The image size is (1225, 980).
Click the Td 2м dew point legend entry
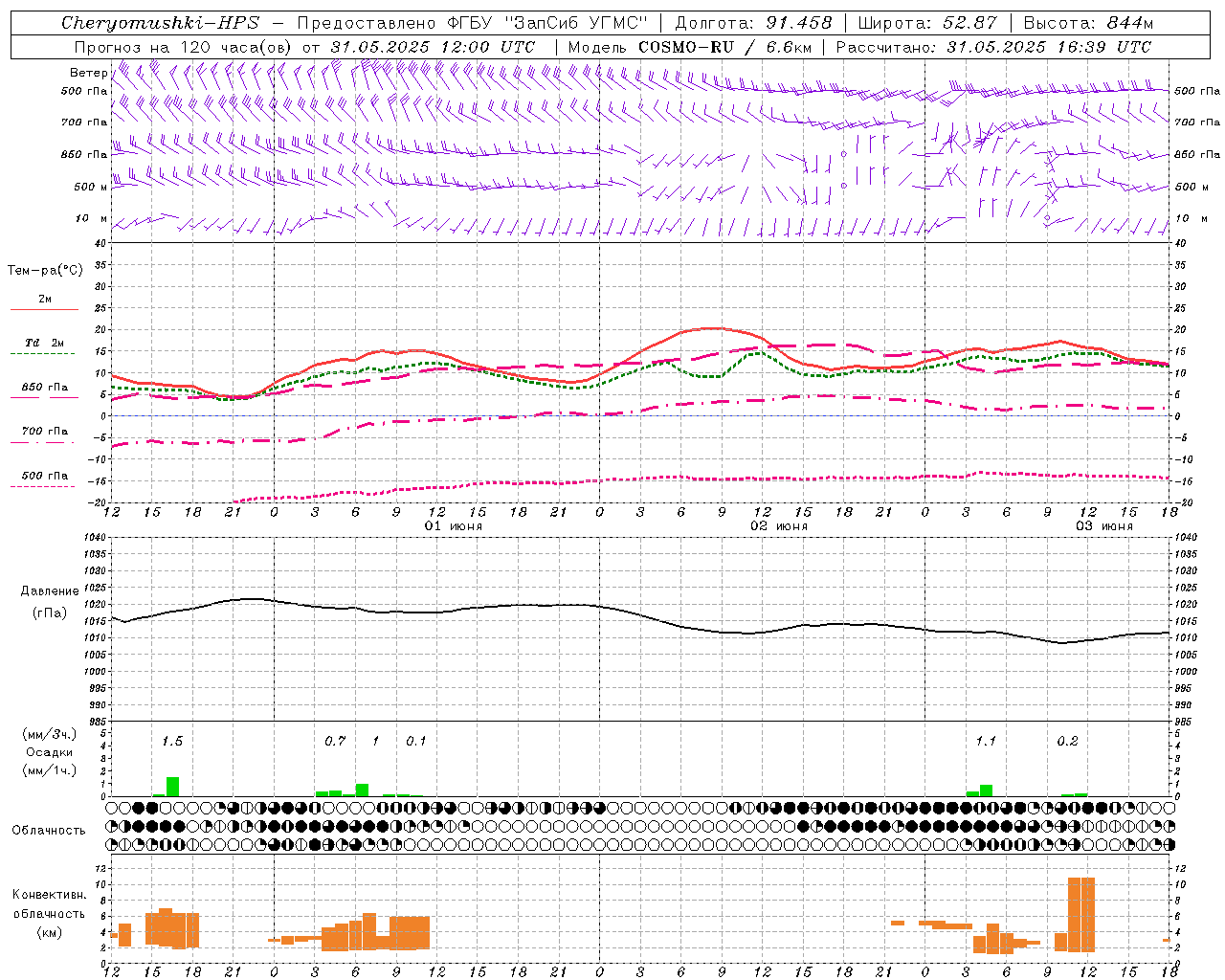coord(44,343)
